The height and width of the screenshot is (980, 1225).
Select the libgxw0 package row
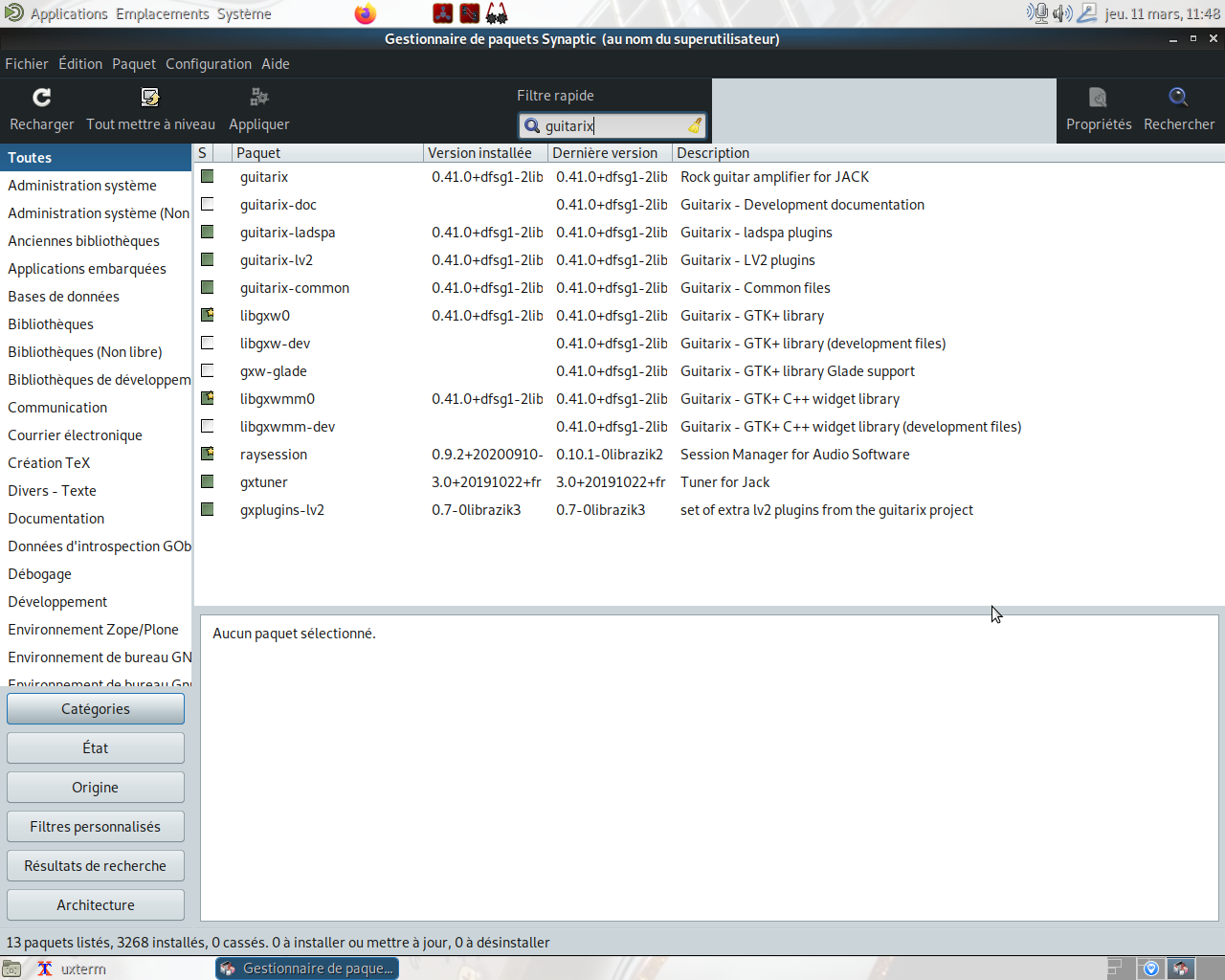click(x=708, y=316)
